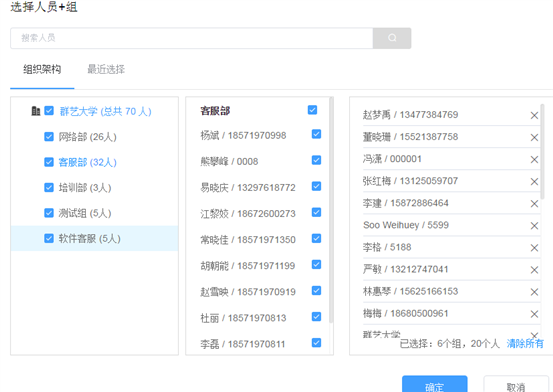Image resolution: width=553 pixels, height=392 pixels.
Task: Uncheck 客服部 (32人) tree checkbox
Action: coord(49,162)
